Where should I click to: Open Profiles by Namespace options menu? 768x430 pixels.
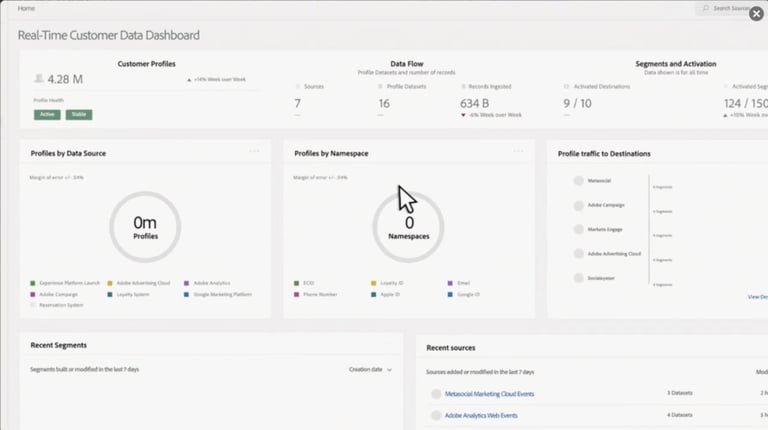coord(518,151)
